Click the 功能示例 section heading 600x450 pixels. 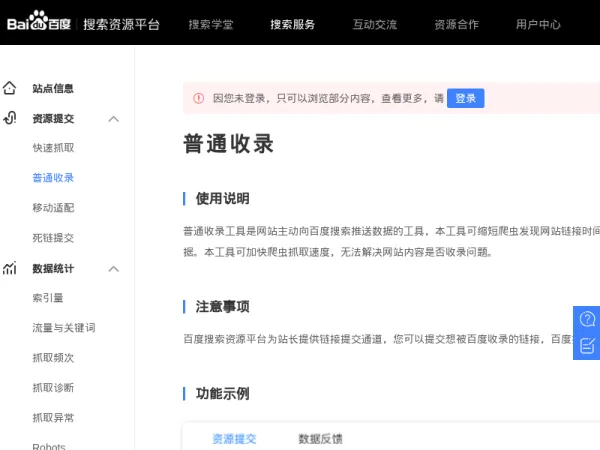click(222, 393)
